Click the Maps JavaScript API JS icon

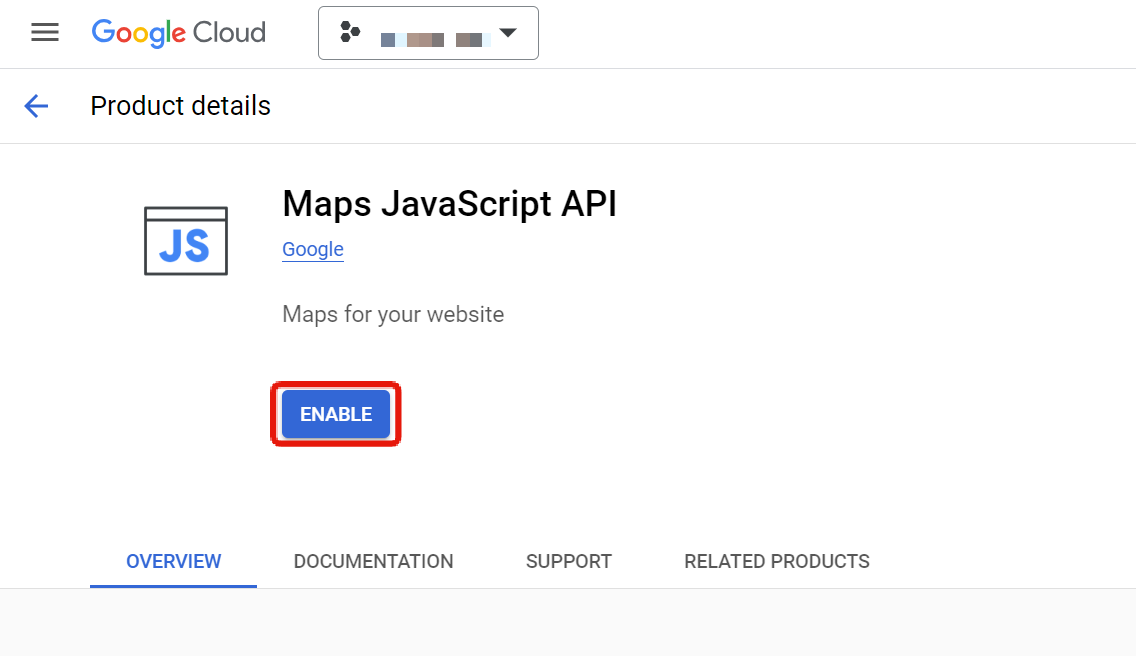point(185,240)
